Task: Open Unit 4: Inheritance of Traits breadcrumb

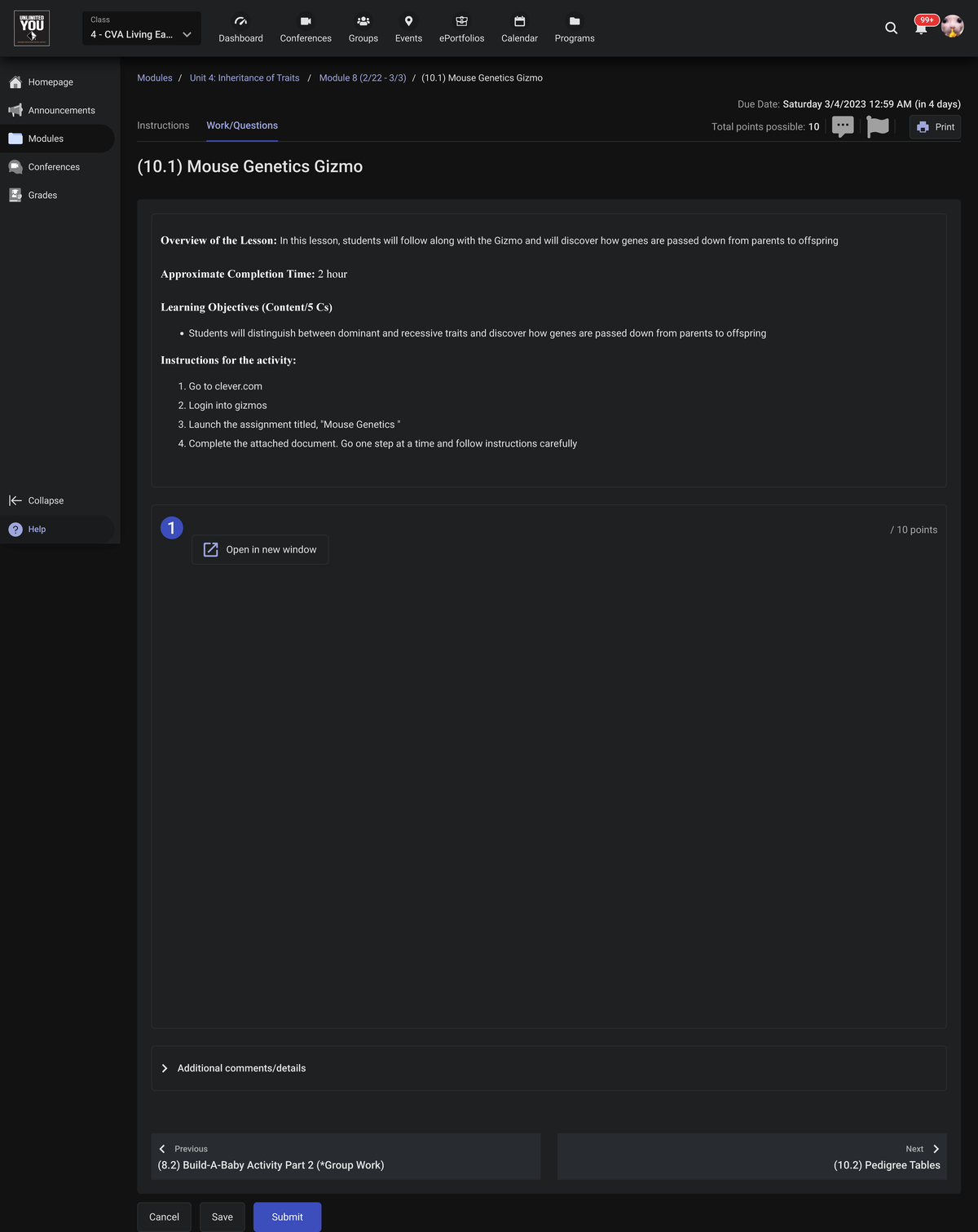Action: pyautogui.click(x=244, y=78)
